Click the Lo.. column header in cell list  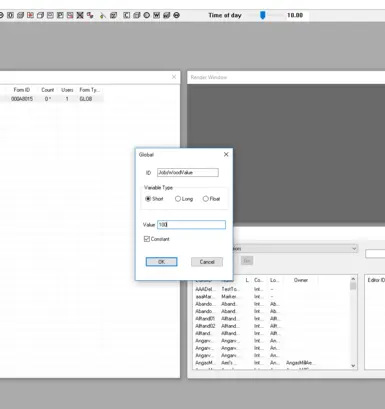point(274,280)
